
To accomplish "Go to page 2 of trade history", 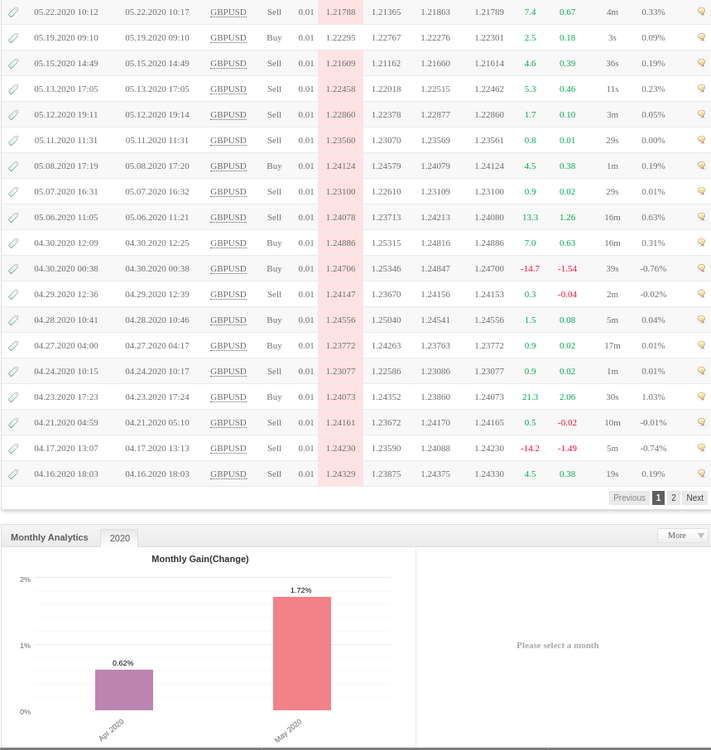I will [x=673, y=498].
